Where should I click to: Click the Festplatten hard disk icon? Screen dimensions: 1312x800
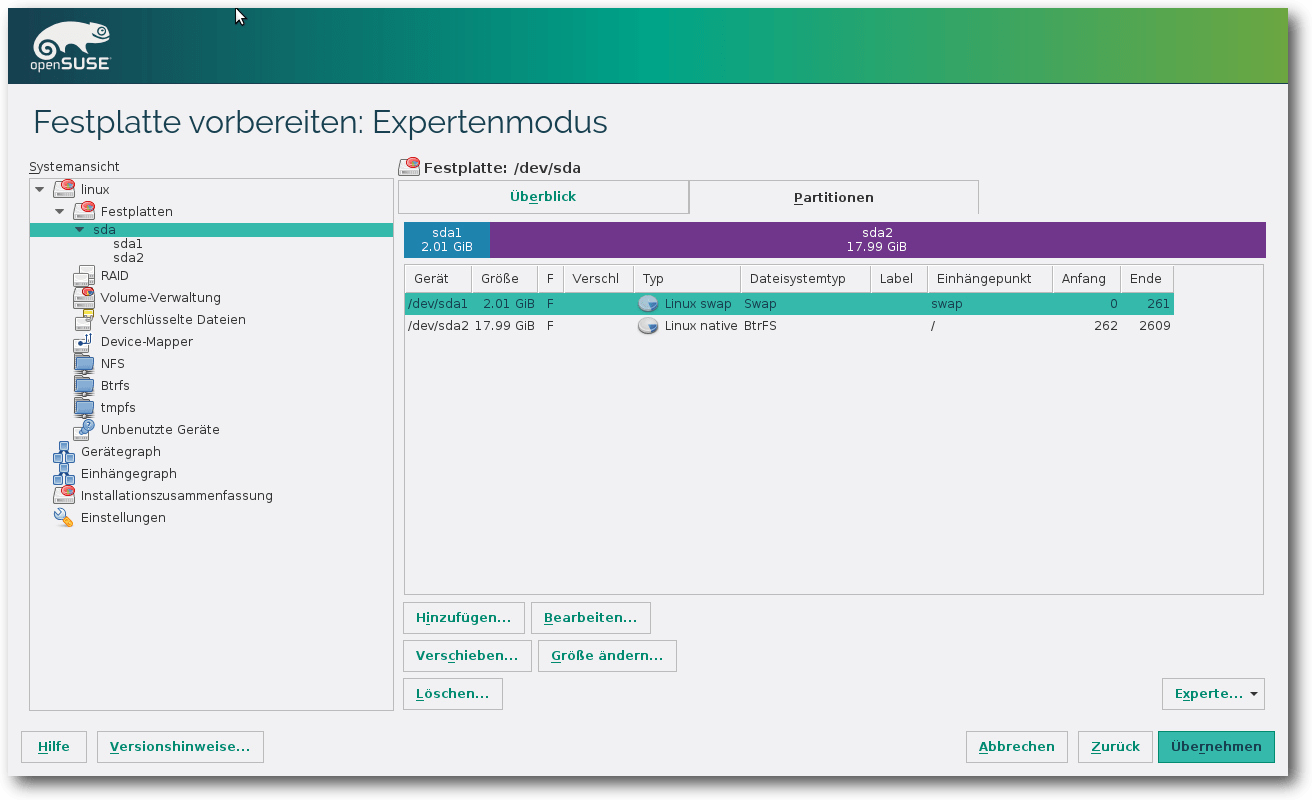pyautogui.click(x=84, y=211)
